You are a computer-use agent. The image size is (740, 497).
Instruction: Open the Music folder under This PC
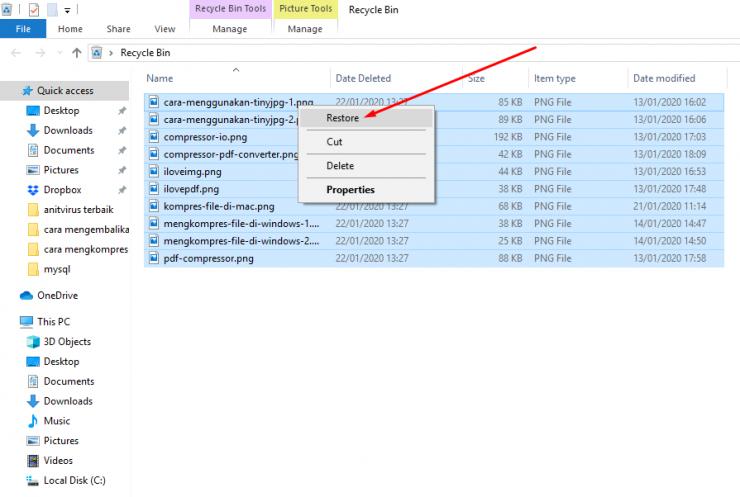[57, 421]
